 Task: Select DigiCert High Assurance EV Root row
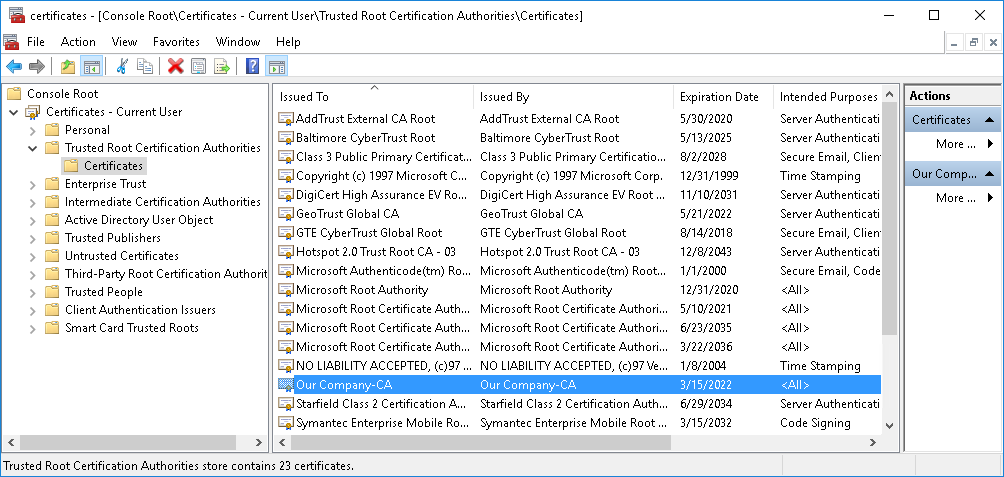coord(579,195)
